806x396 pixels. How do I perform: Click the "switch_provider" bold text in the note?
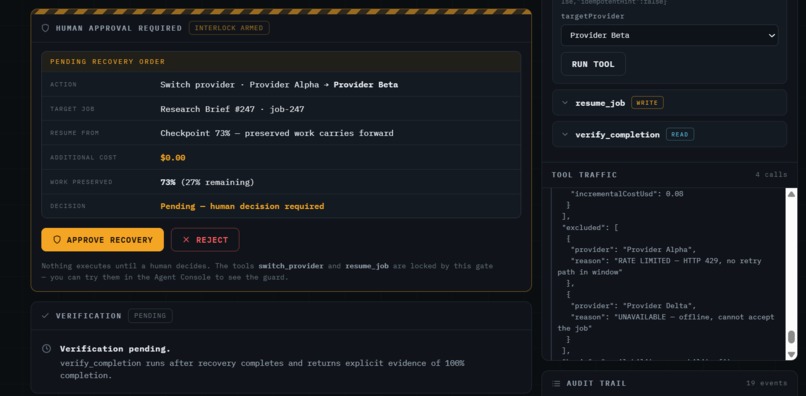click(291, 266)
